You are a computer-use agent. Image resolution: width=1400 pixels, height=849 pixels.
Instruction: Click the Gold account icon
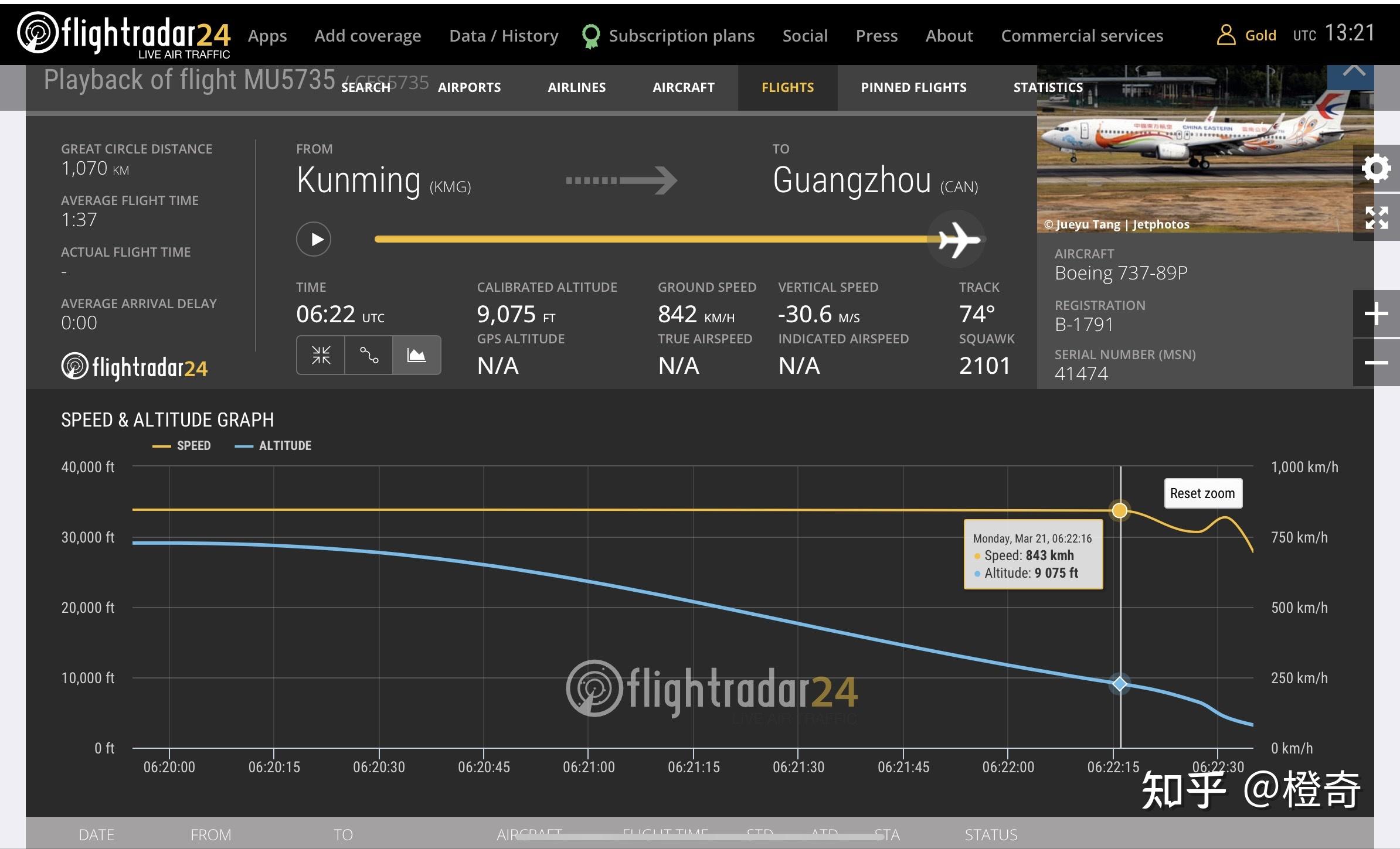coord(1223,36)
